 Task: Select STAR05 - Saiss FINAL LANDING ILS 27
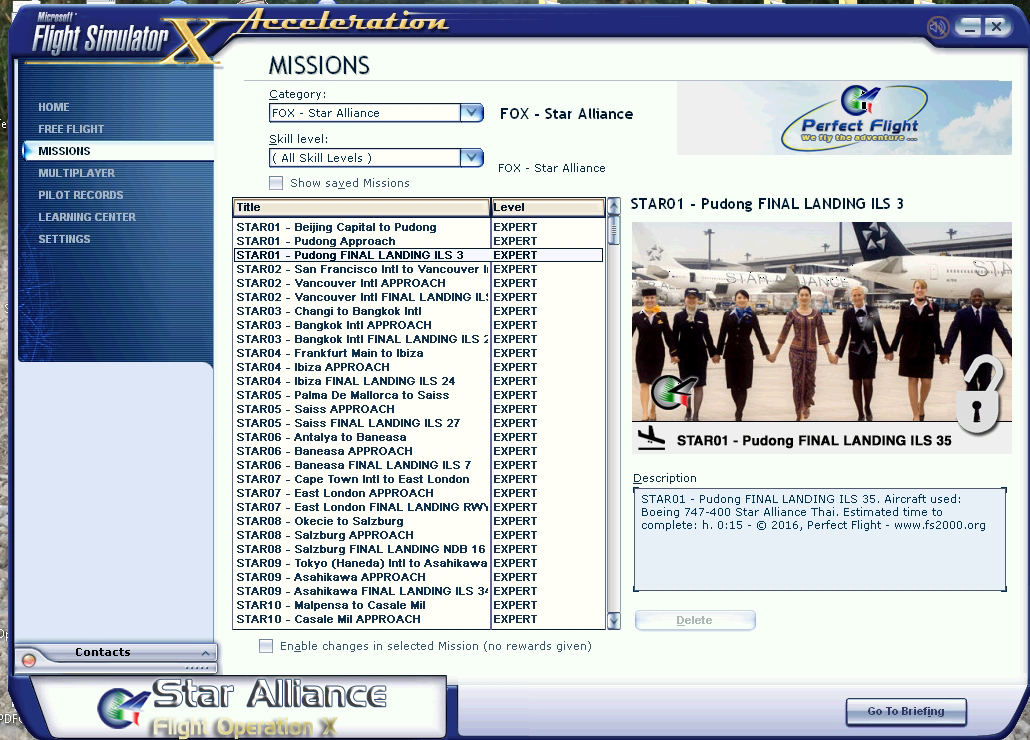[418, 424]
